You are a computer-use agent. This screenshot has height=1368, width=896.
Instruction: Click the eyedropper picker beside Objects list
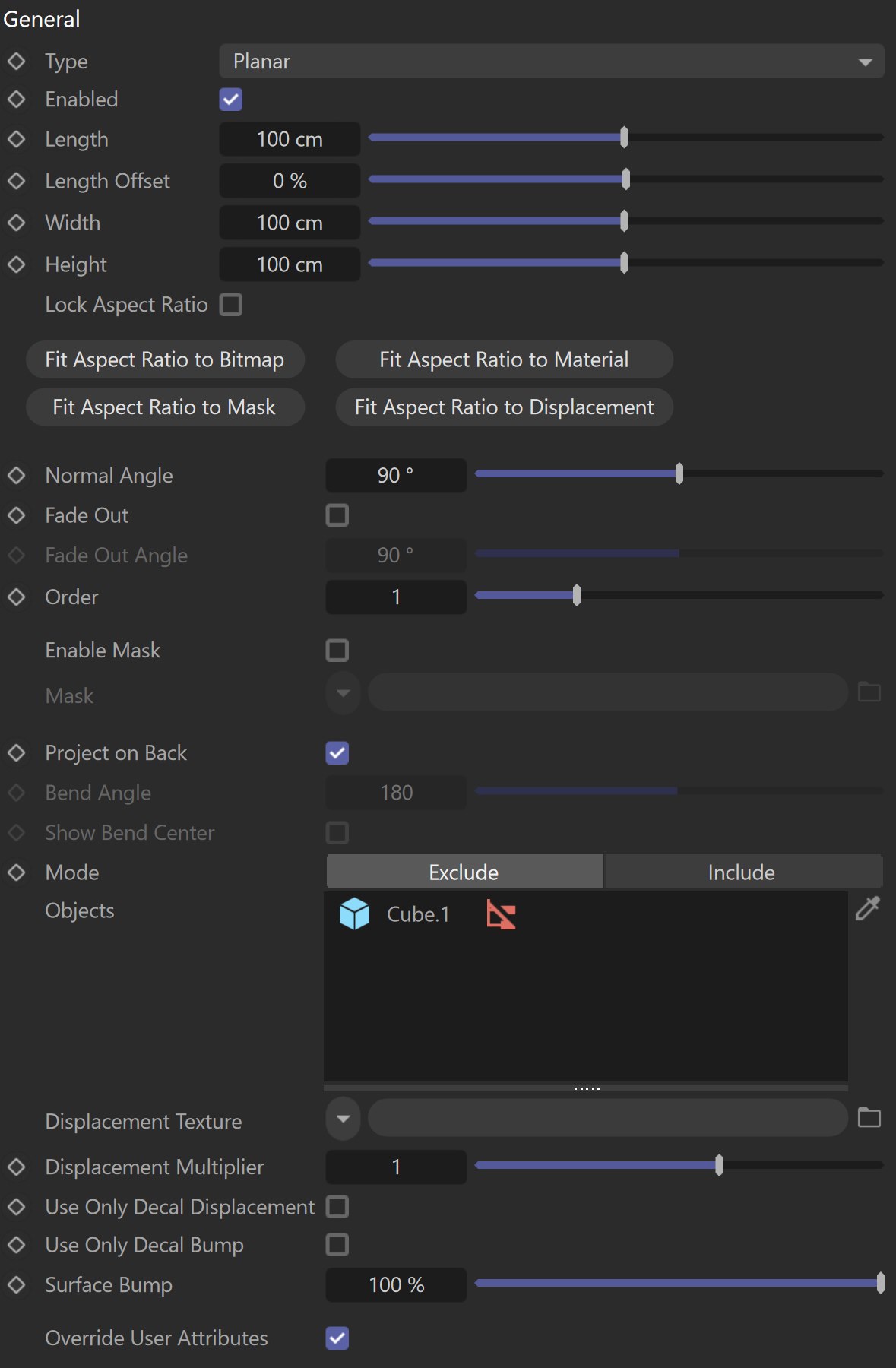pyautogui.click(x=868, y=908)
